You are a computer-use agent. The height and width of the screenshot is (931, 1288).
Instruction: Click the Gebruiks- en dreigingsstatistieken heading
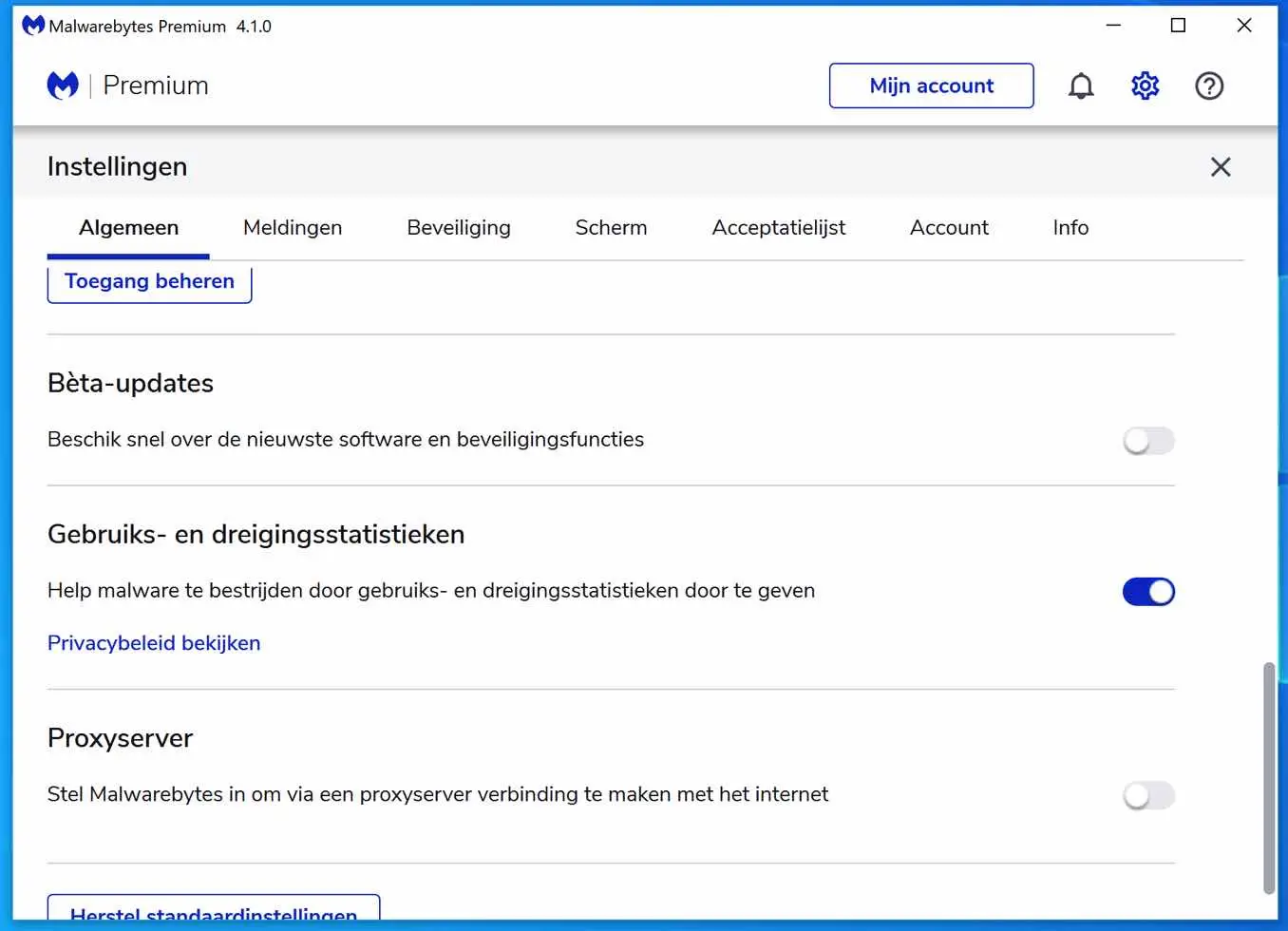point(256,534)
